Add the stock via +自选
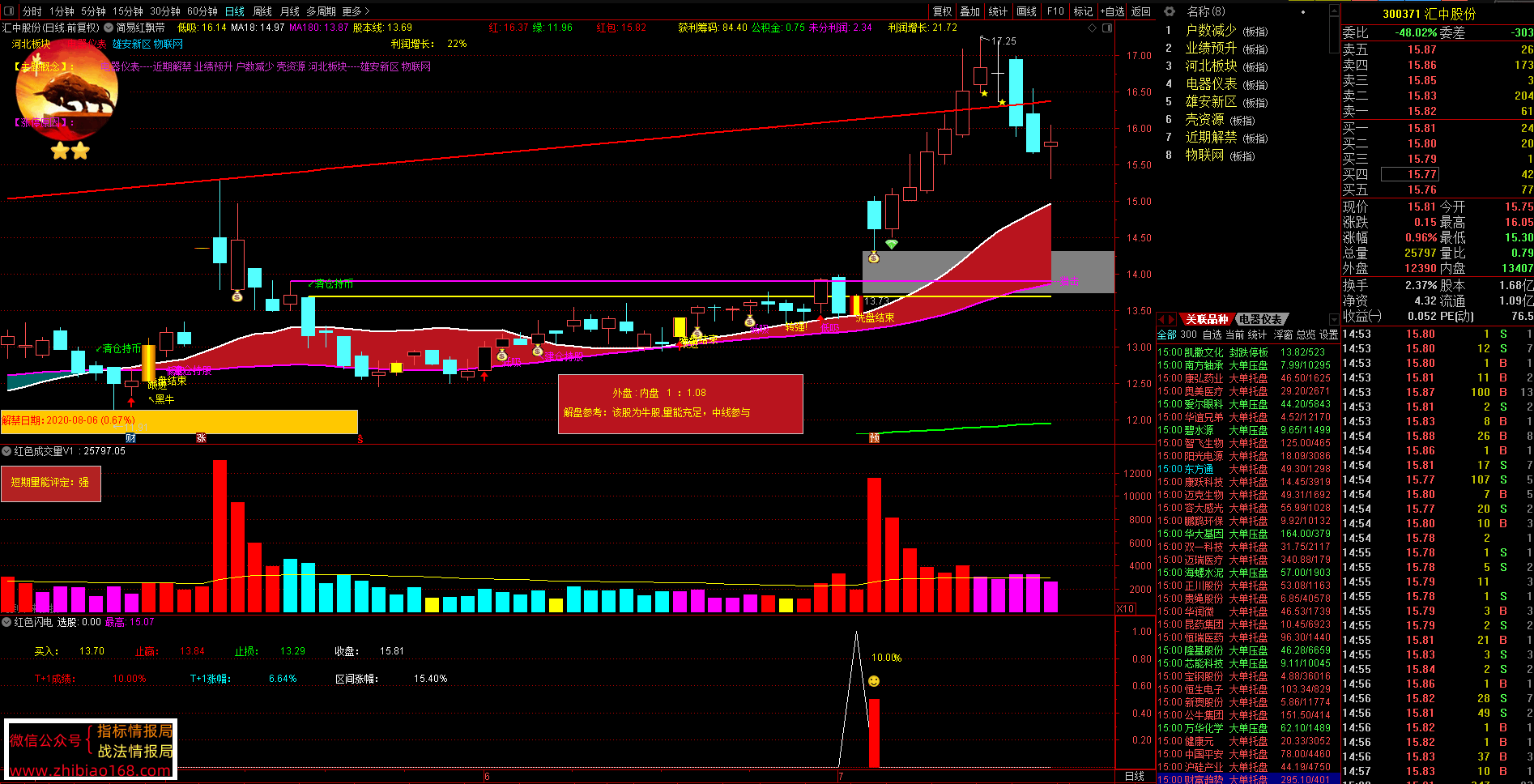Image resolution: width=1534 pixels, height=784 pixels. 1112,11
